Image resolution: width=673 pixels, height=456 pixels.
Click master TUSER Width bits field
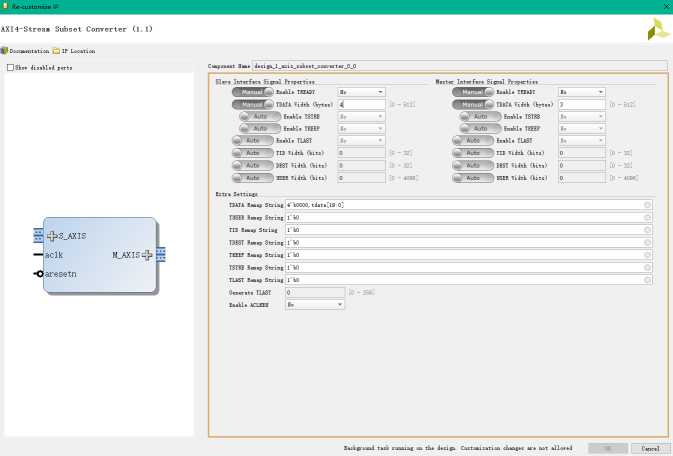(582, 178)
